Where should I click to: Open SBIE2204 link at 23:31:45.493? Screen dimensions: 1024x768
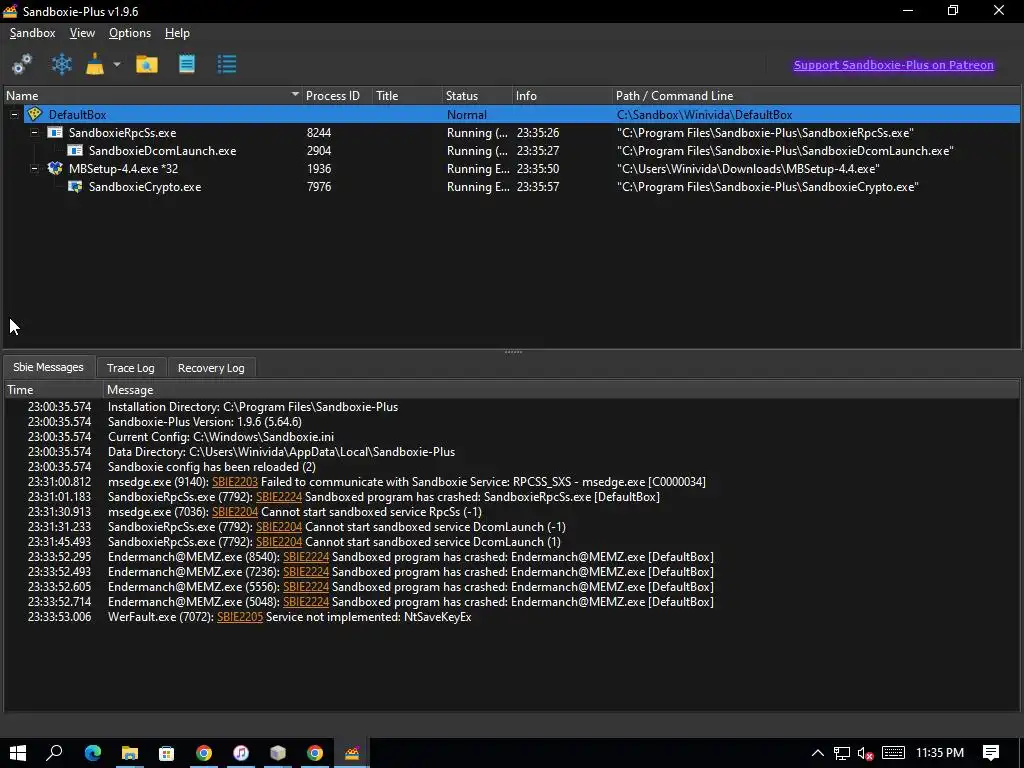(279, 542)
